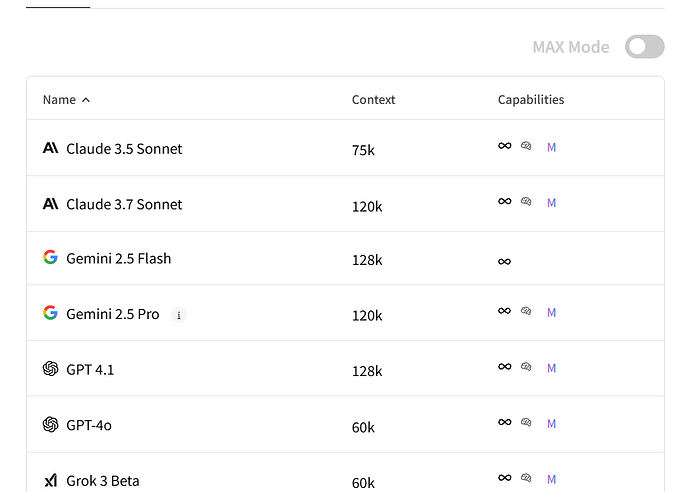Click the Capabilities column header
The width and height of the screenshot is (690, 492).
531,99
